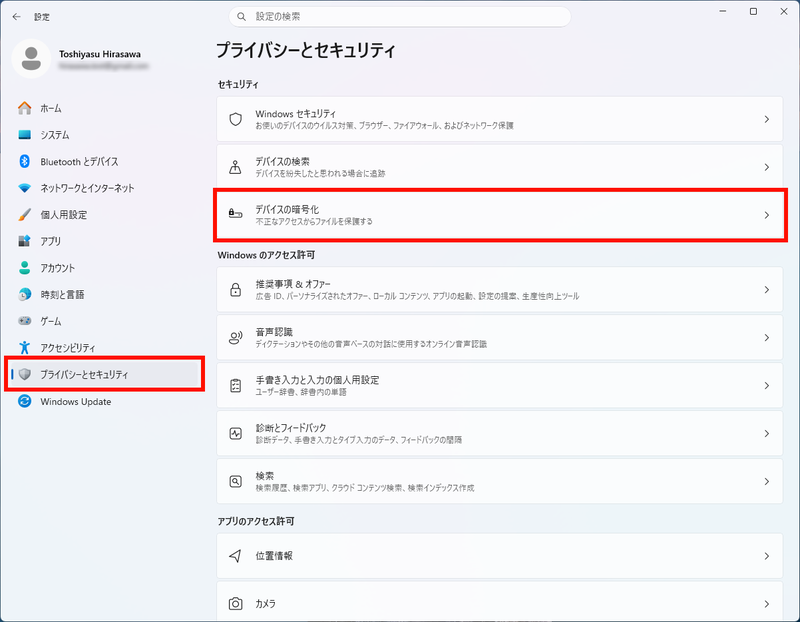Viewport: 800px width, 622px height.
Task: Click the privacy shield sidebar icon
Action: pyautogui.click(x=24, y=375)
